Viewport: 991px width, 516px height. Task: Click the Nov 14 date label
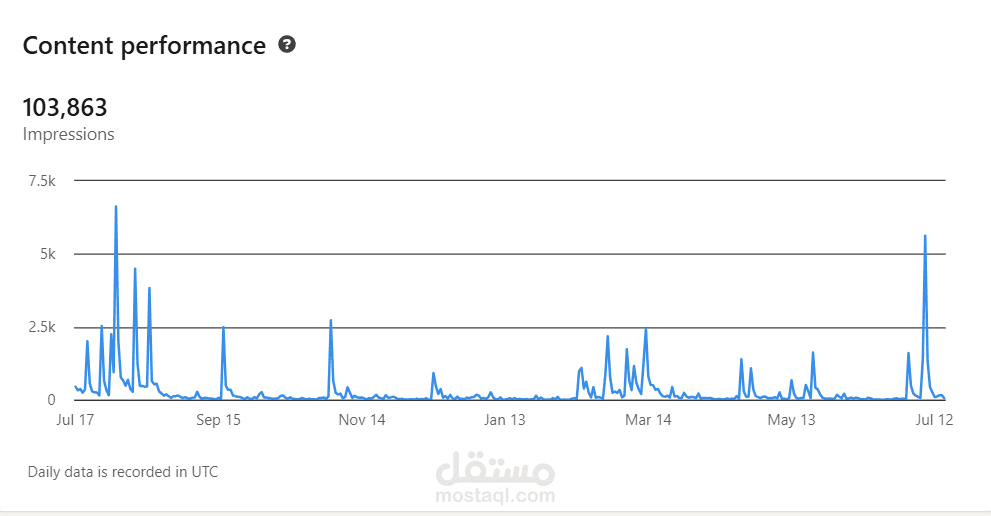pyautogui.click(x=362, y=420)
